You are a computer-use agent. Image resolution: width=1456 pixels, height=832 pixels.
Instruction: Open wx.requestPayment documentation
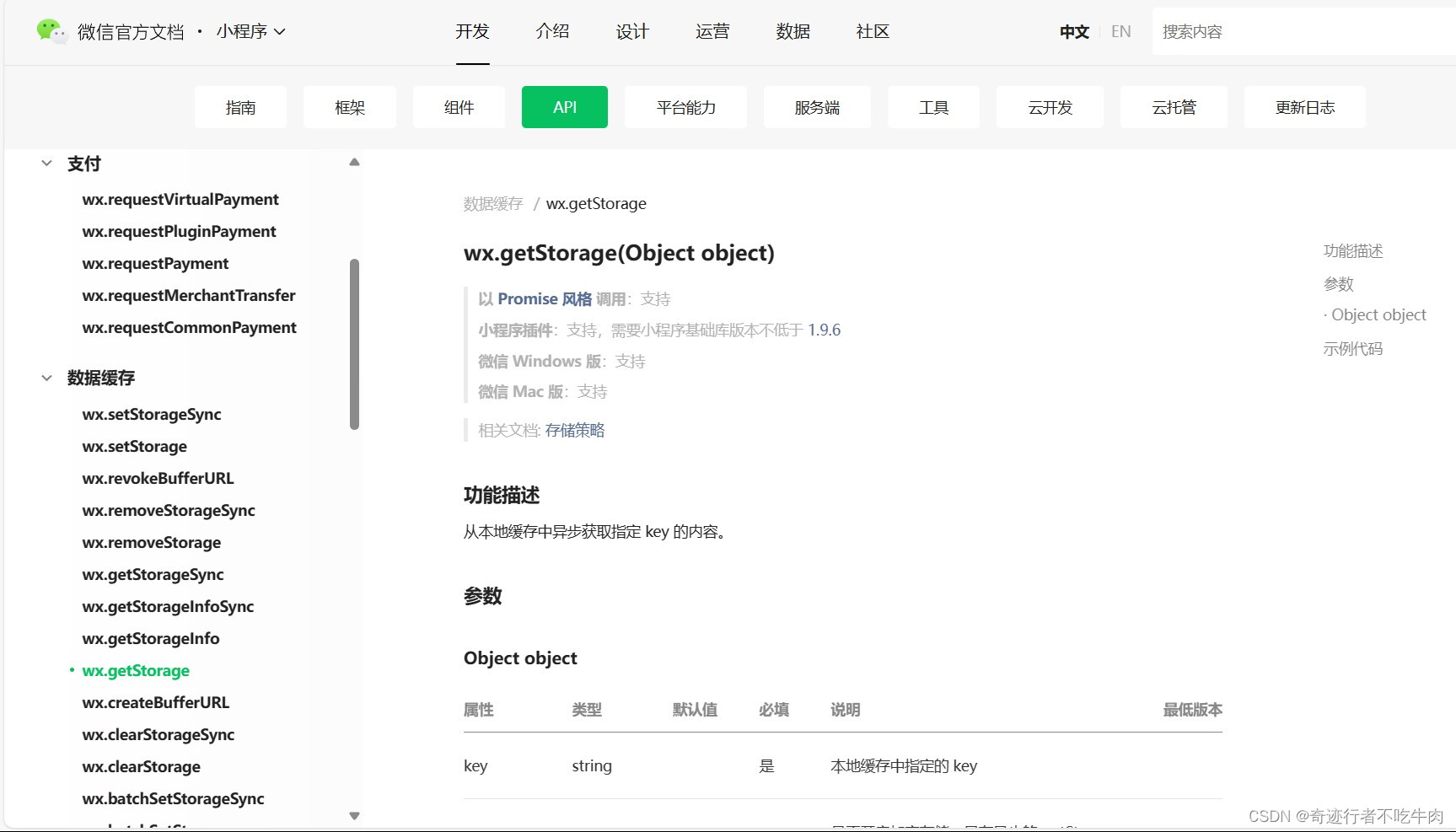coord(155,263)
